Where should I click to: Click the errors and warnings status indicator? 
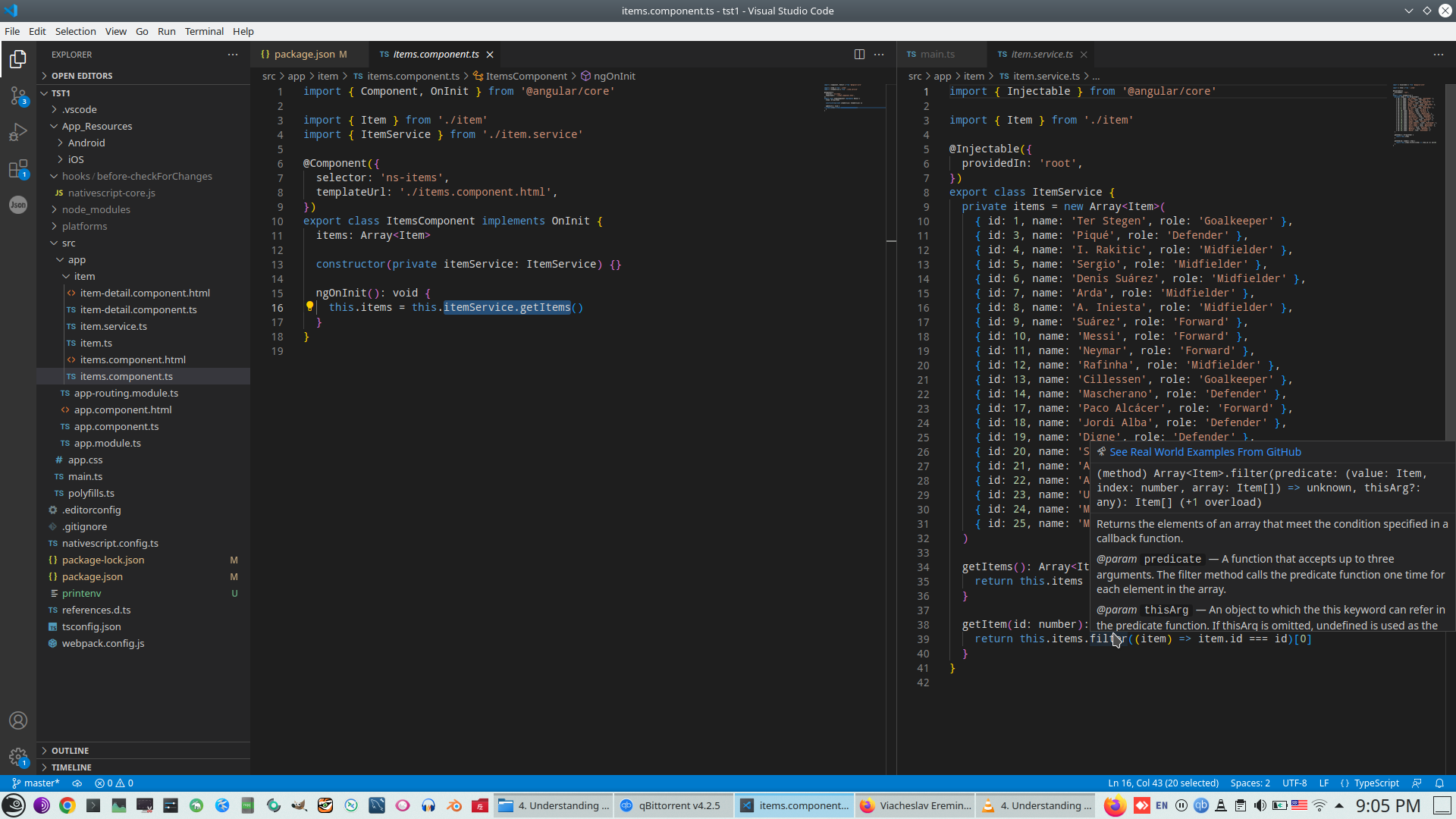[114, 783]
